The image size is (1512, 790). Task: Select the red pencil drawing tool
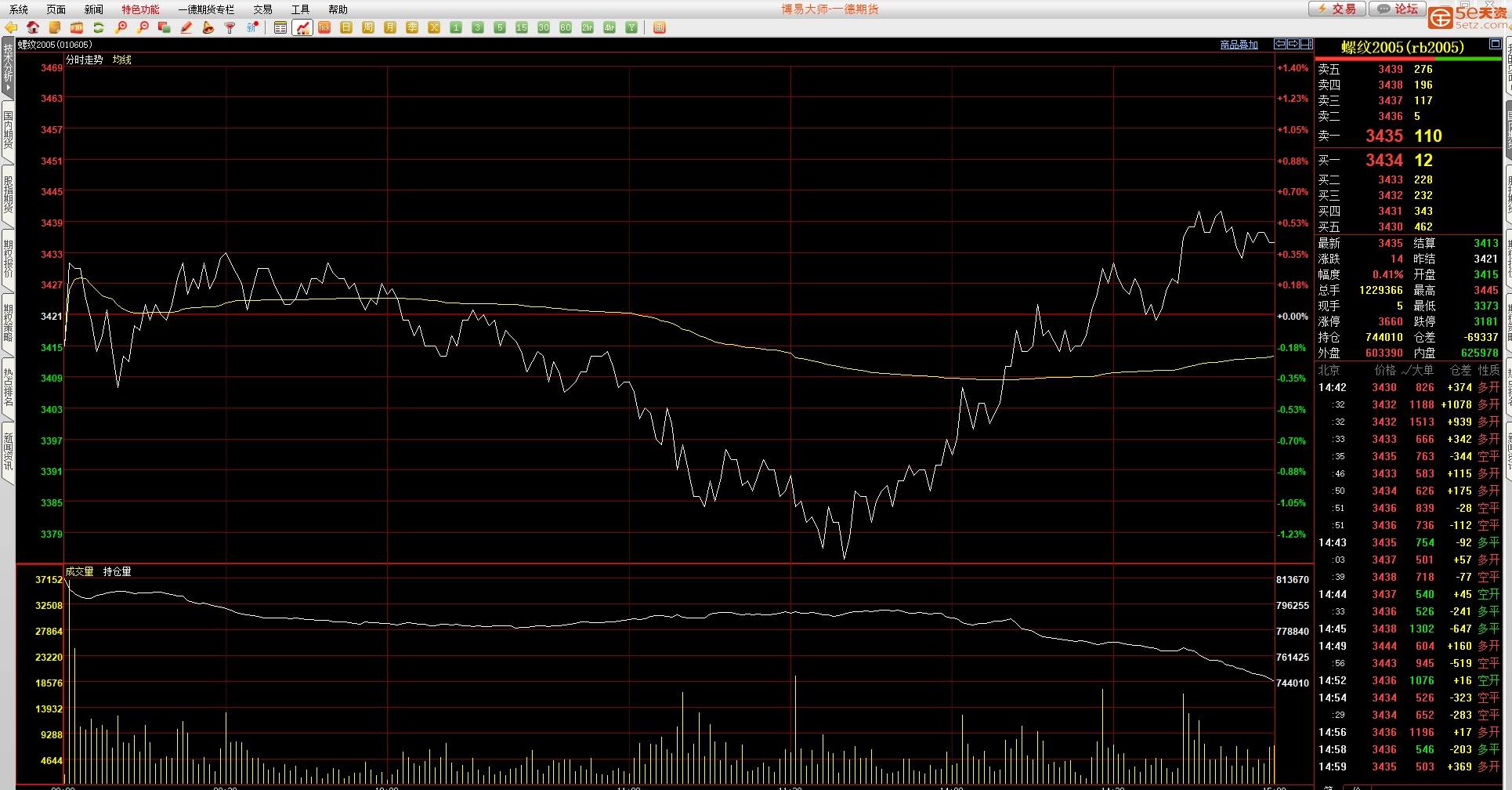click(x=186, y=27)
